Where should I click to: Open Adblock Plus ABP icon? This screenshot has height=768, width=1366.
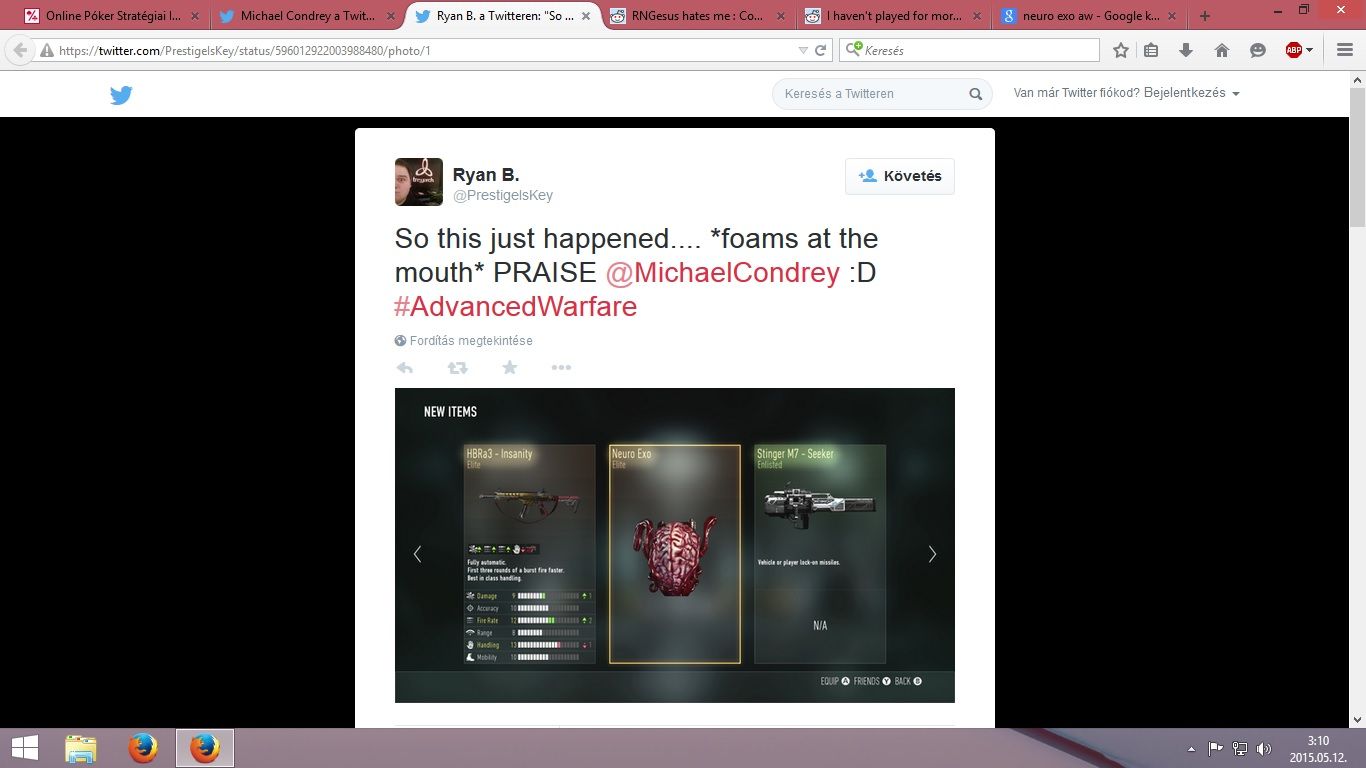tap(1294, 50)
